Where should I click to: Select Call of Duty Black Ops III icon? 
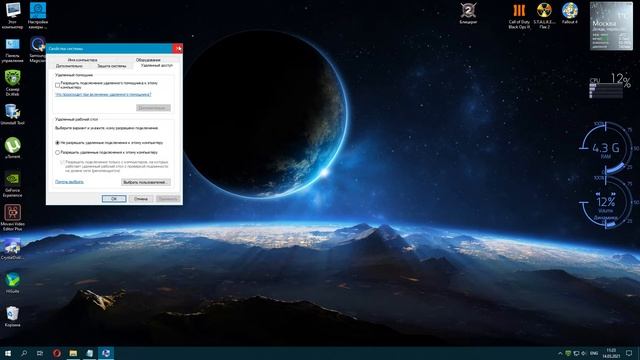[519, 16]
